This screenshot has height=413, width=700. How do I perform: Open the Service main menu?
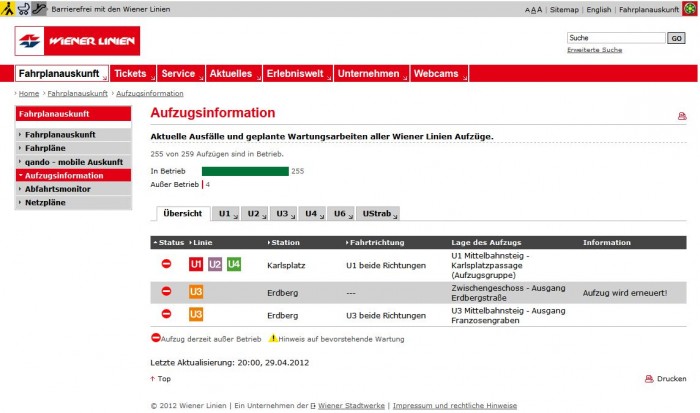[181, 74]
